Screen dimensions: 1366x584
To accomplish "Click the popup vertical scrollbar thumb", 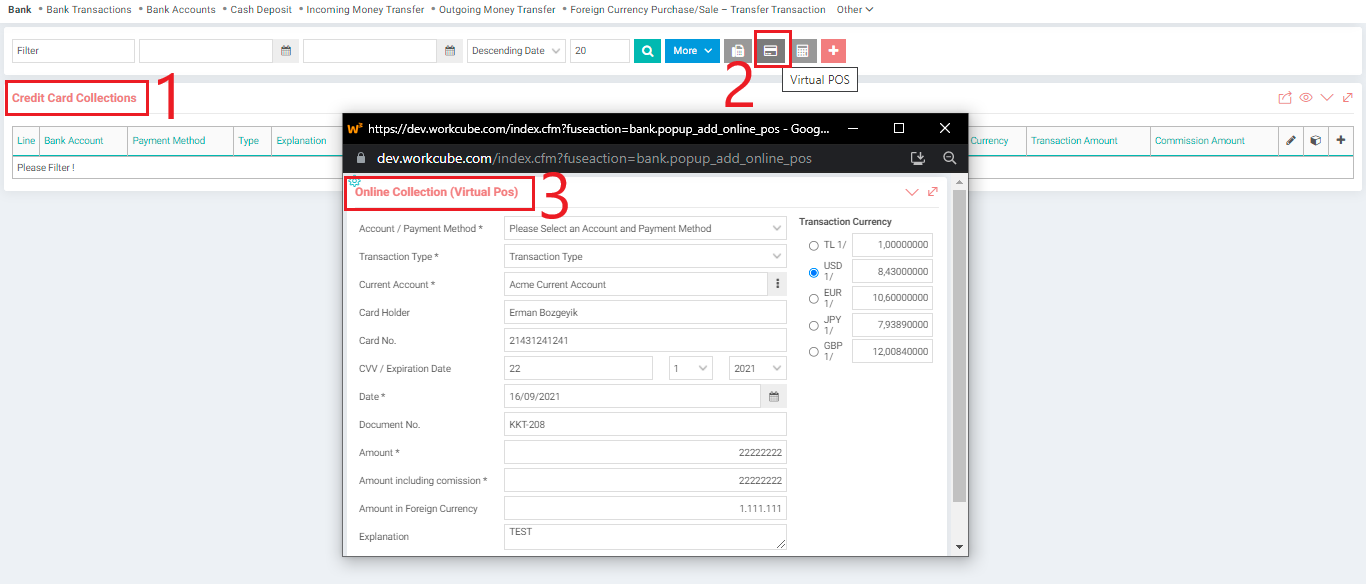I will (960, 345).
